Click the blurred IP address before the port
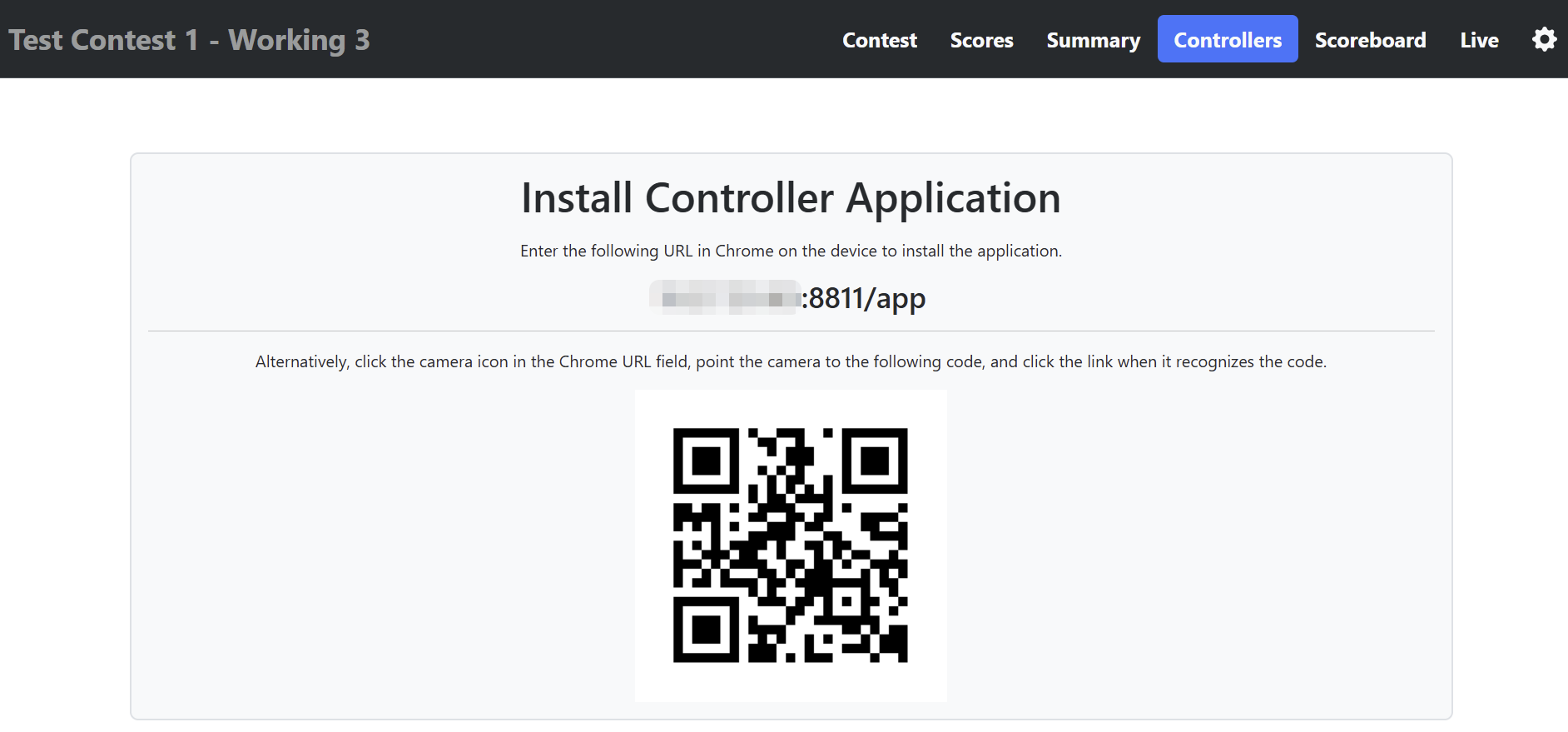The image size is (1568, 732). pyautogui.click(x=724, y=298)
